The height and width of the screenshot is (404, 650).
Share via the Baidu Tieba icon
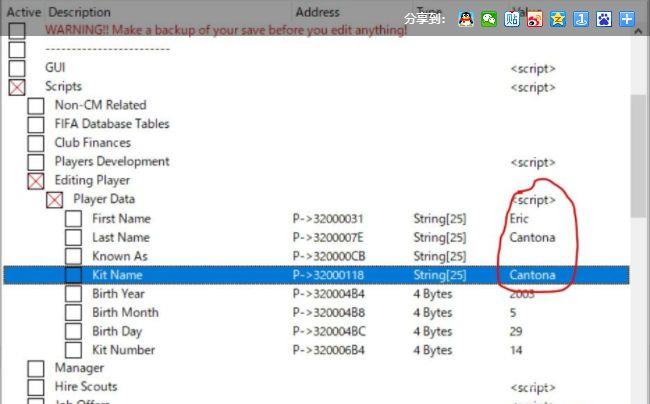[512, 18]
